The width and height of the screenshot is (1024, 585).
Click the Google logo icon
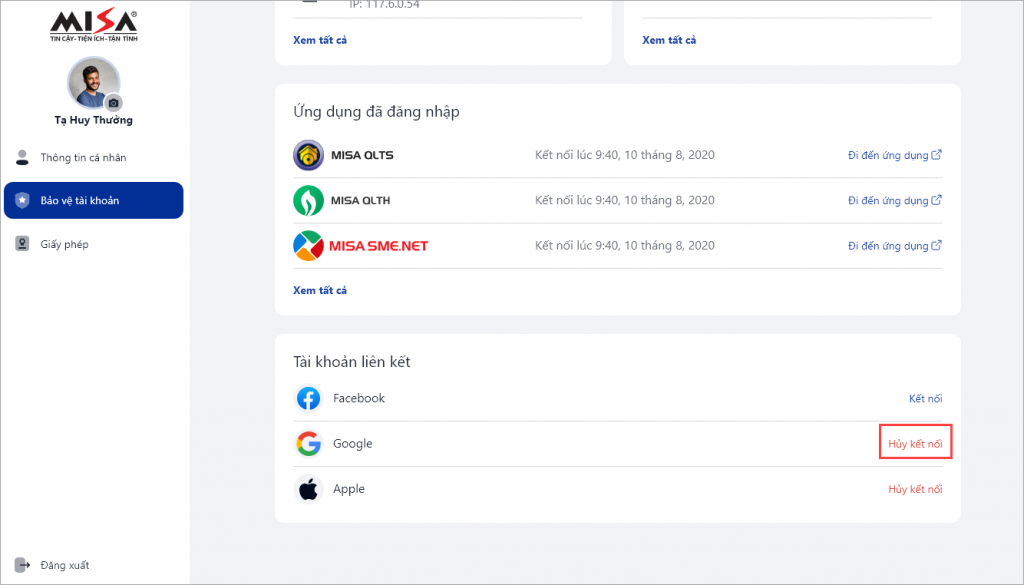coord(308,443)
